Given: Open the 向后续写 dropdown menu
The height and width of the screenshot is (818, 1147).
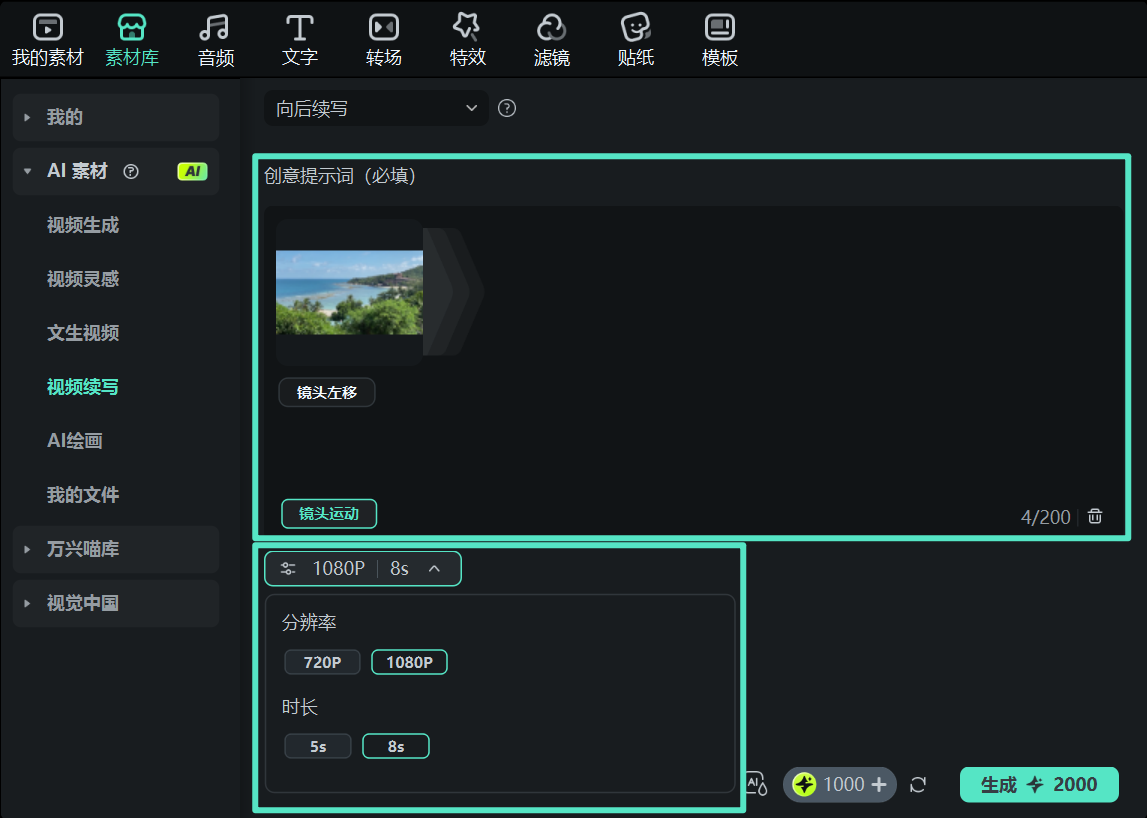Looking at the screenshot, I should 375,107.
